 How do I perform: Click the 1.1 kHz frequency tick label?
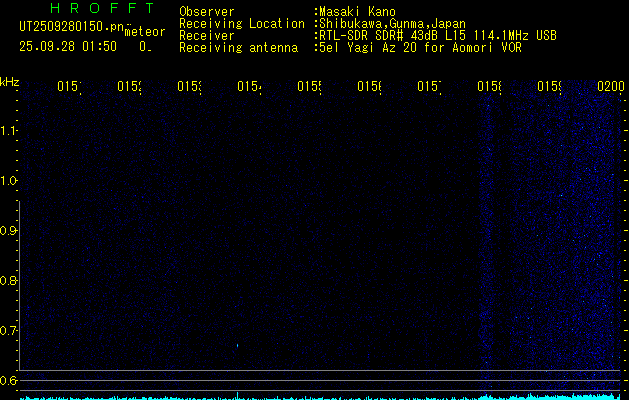tap(8, 131)
